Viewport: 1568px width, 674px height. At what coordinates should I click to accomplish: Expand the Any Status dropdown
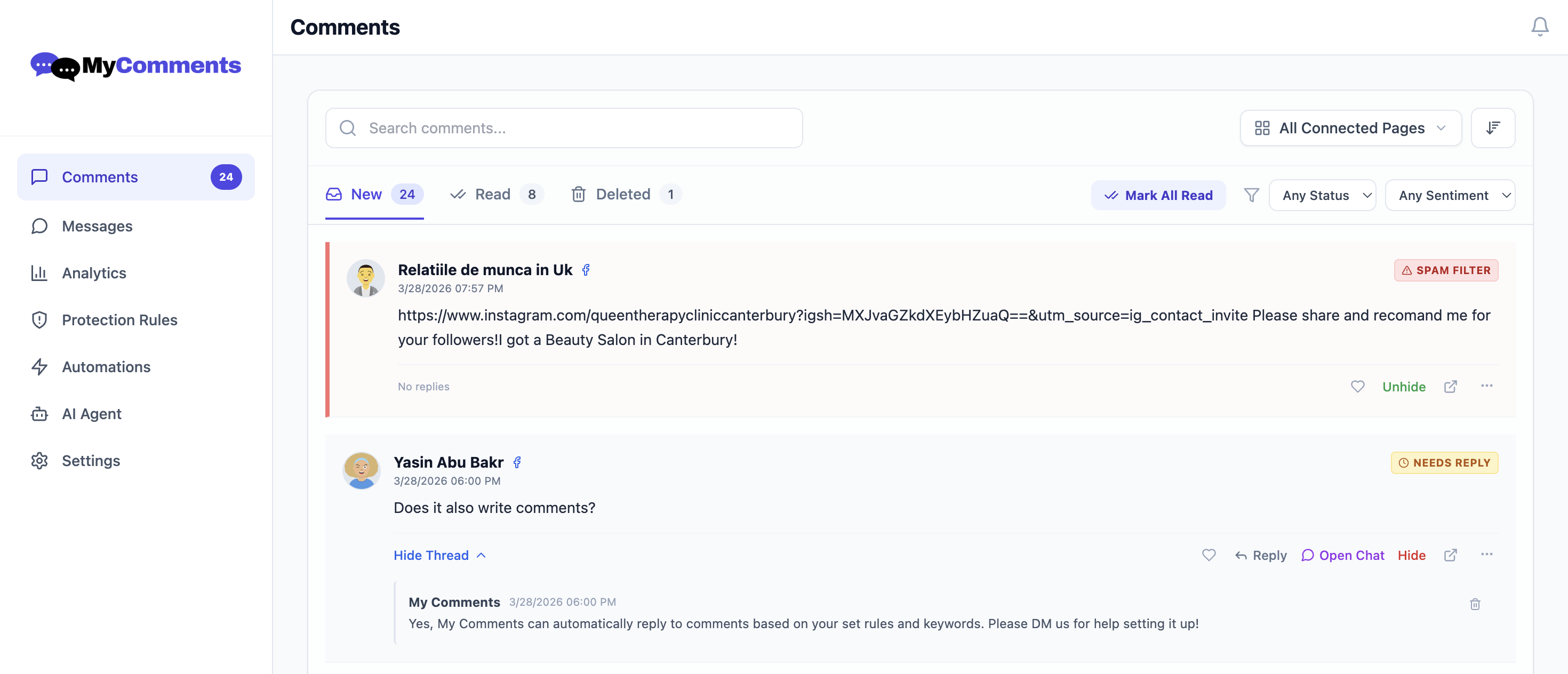(x=1322, y=195)
